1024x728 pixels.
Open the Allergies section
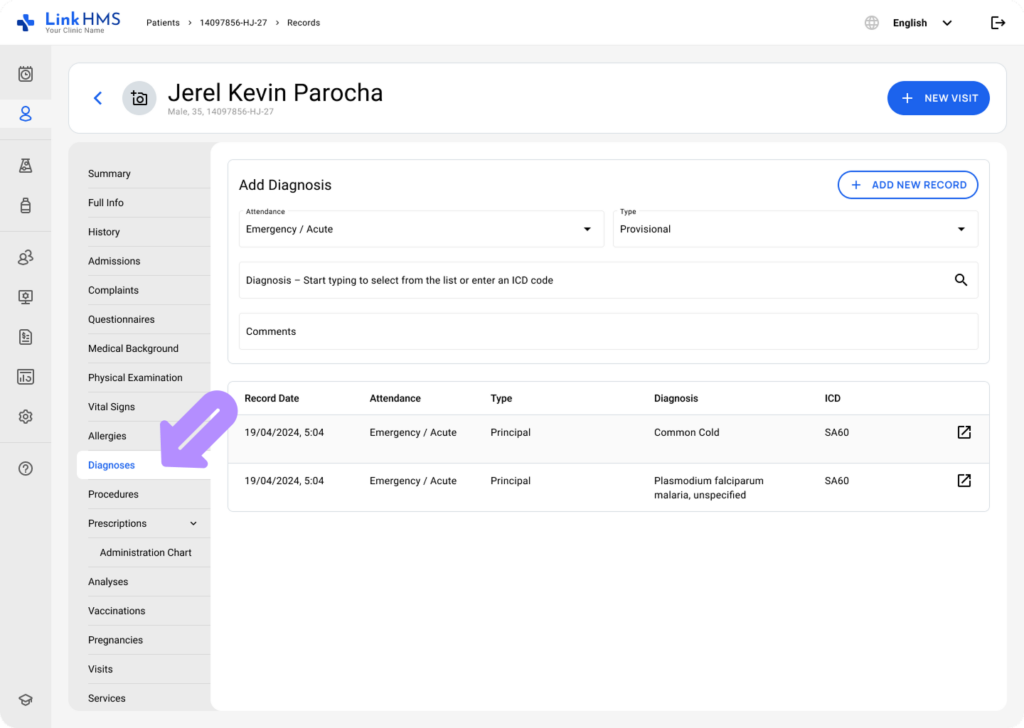tap(108, 436)
